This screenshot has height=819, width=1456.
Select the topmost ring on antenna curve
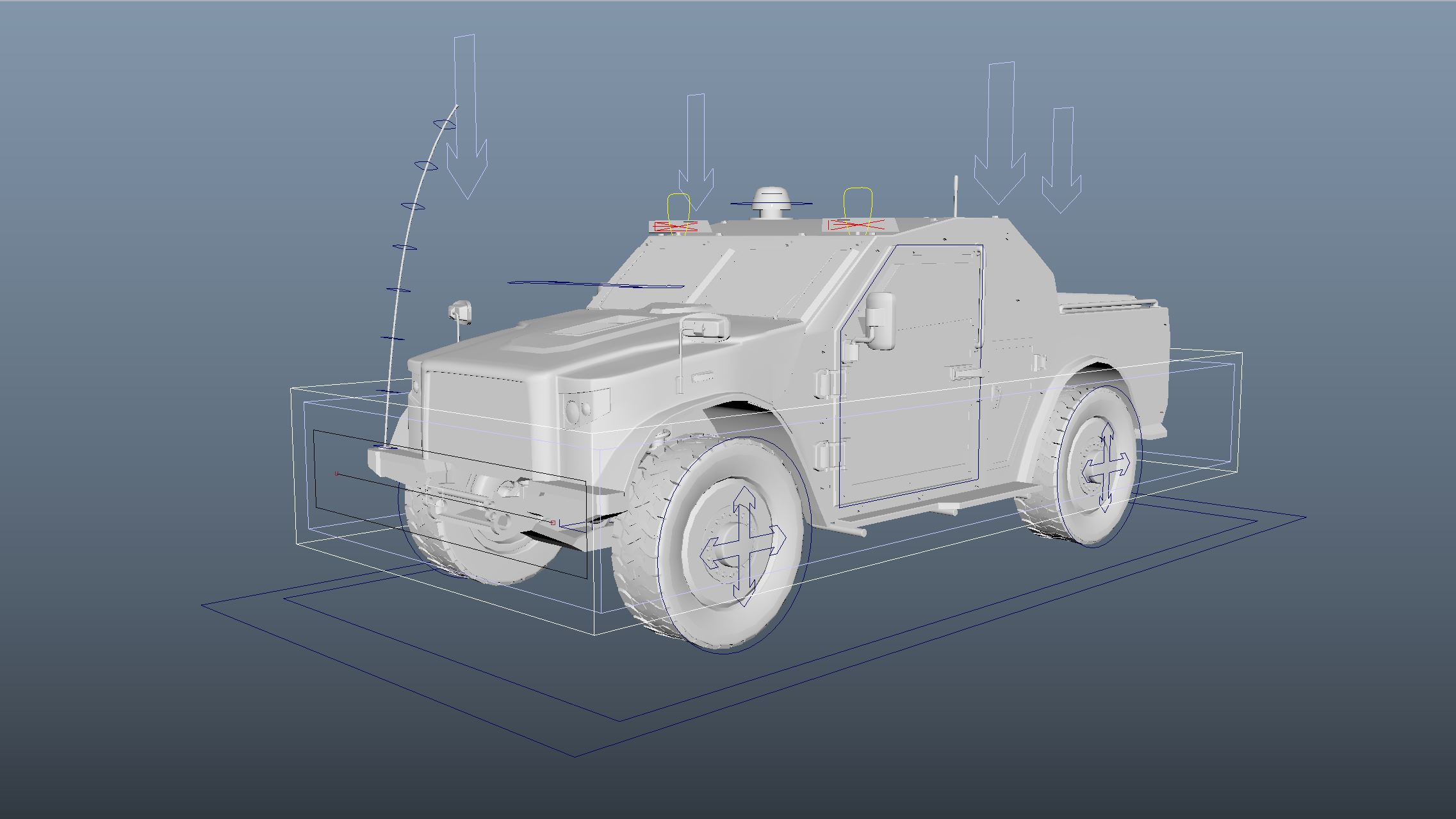[445, 124]
